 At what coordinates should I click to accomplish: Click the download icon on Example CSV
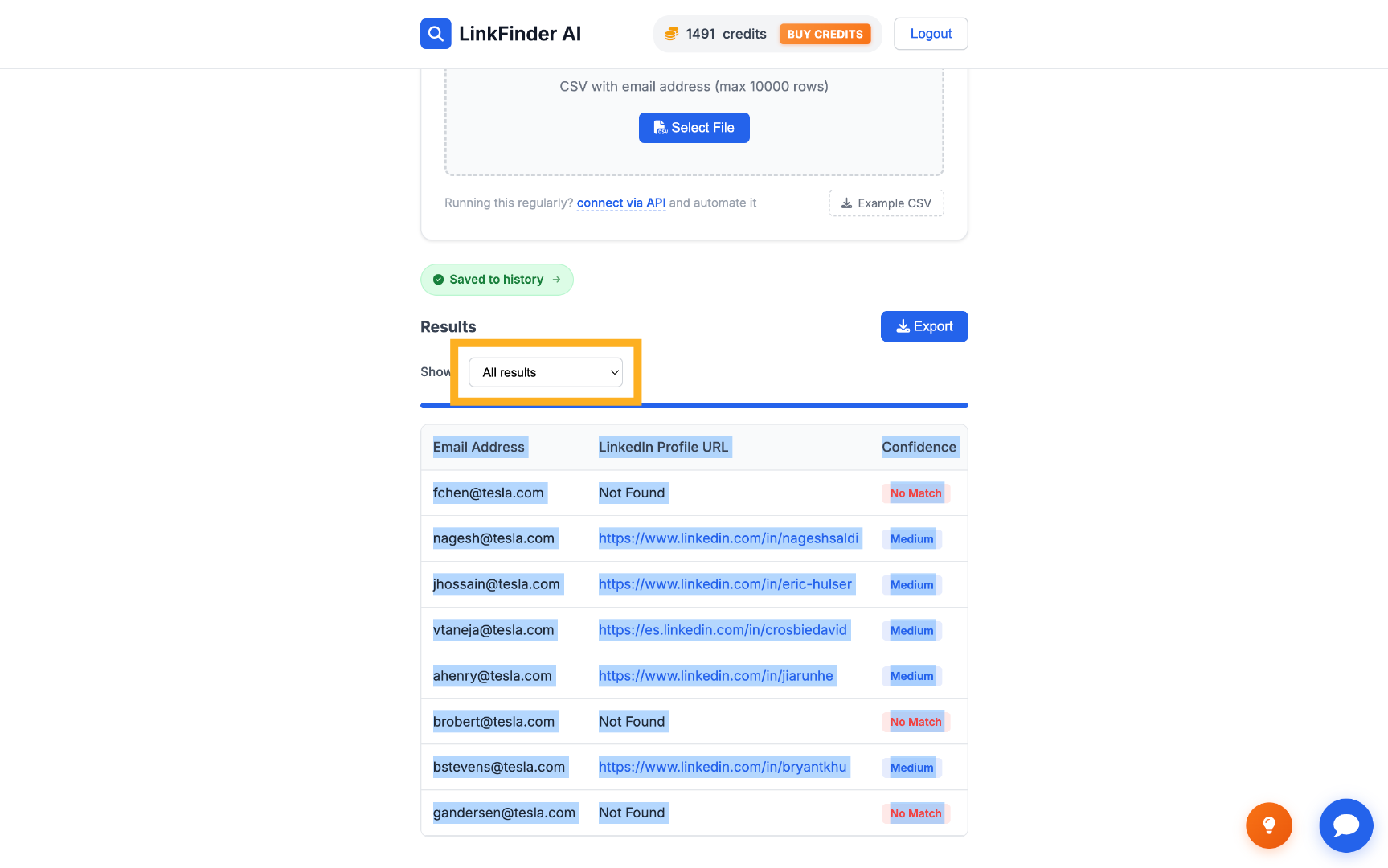[x=846, y=203]
